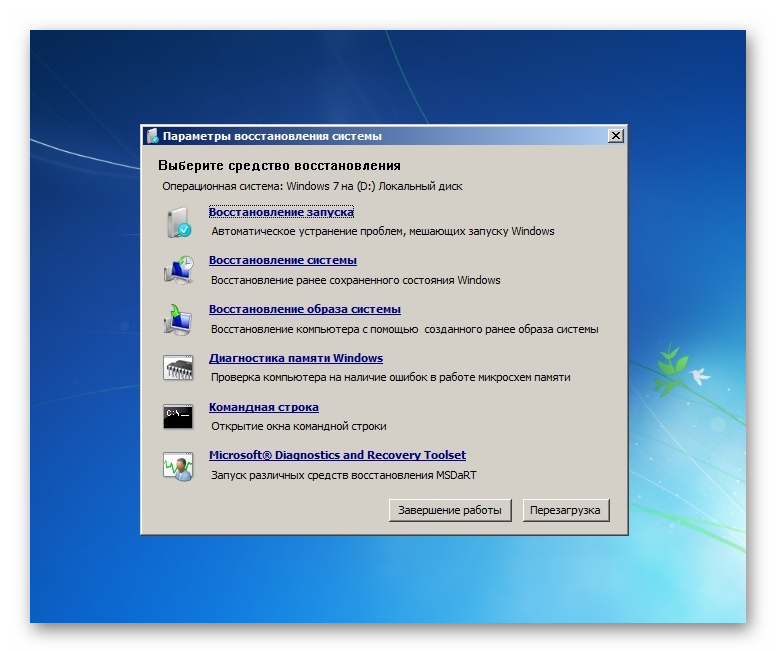Click the Startup Repair drive icon
The image size is (776, 653).
point(179,222)
